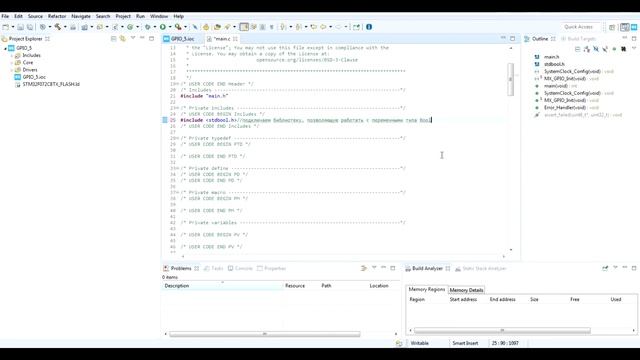The width and height of the screenshot is (640, 360).
Task: Click the Outline panel title icon
Action: [x=527, y=39]
